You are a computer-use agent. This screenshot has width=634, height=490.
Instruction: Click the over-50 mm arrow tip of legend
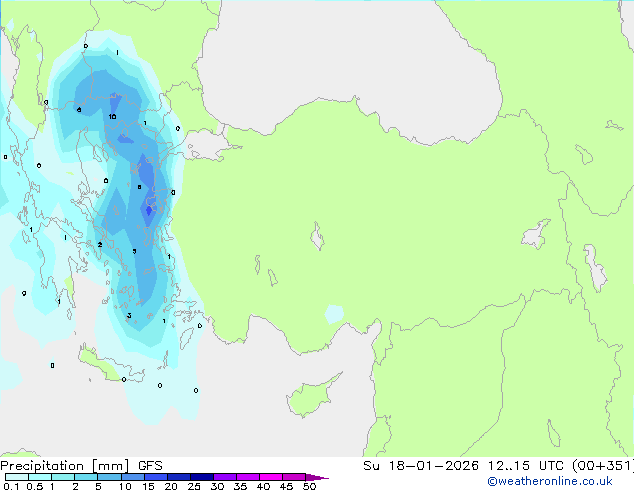317,477
